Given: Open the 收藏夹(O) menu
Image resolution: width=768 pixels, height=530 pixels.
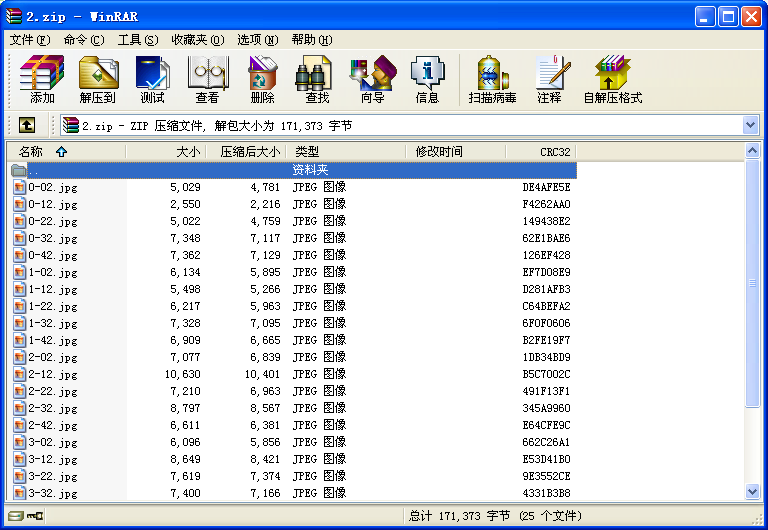Looking at the screenshot, I should [196, 40].
